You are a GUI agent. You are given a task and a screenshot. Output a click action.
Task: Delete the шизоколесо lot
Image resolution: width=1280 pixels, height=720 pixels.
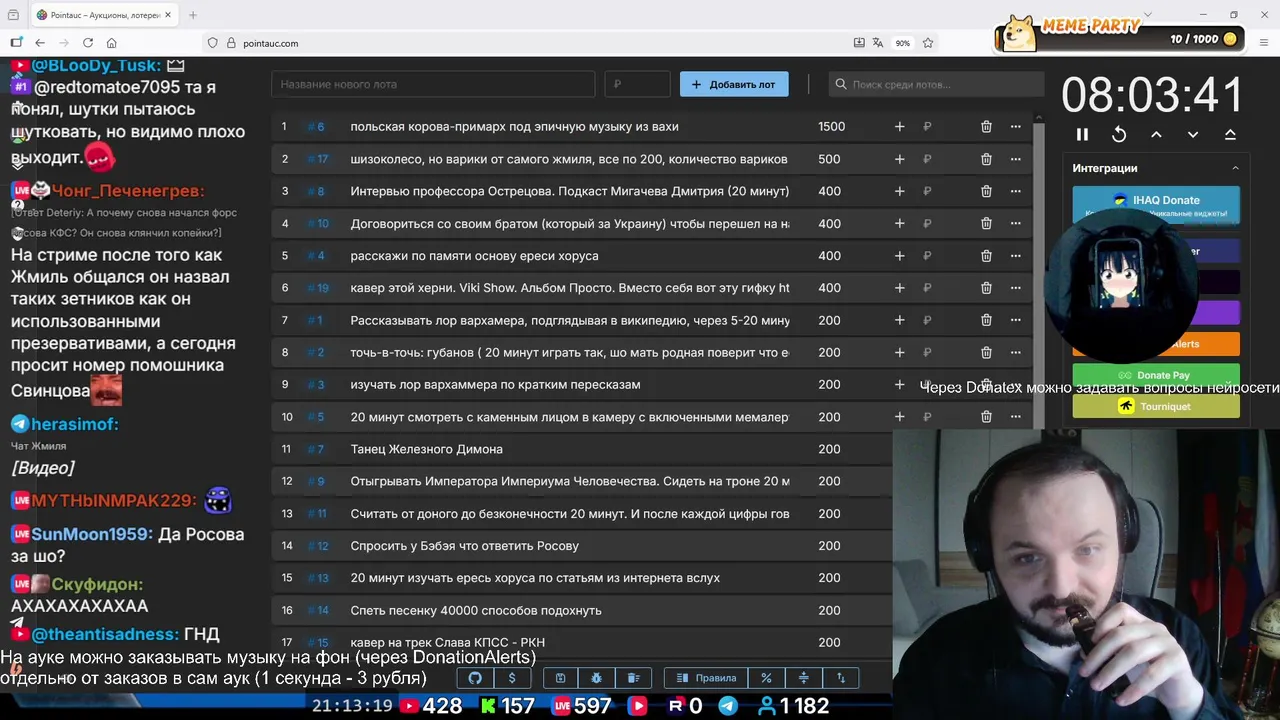tap(986, 159)
